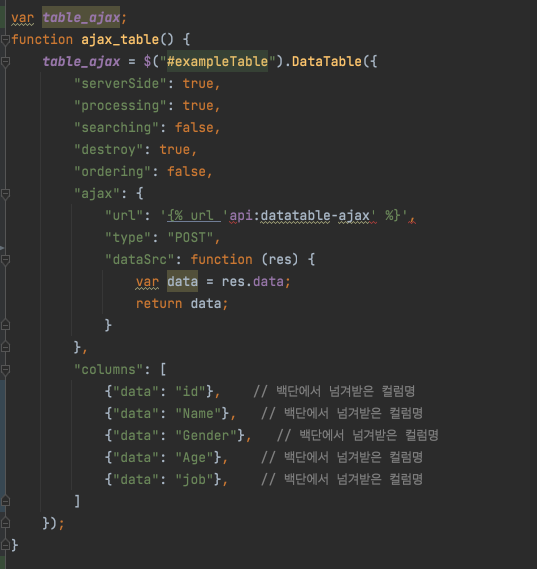
Task: Click fold-end marker of dataSrc closing brace
Action: [5, 325]
